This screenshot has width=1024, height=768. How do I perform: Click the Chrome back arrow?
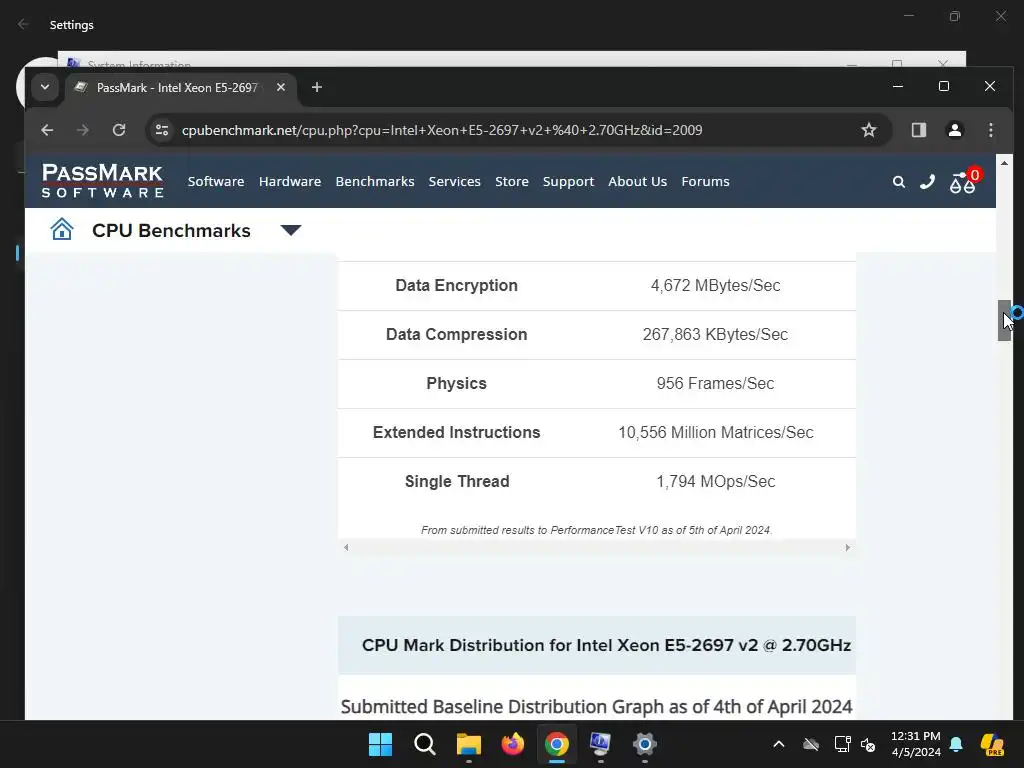(x=47, y=130)
